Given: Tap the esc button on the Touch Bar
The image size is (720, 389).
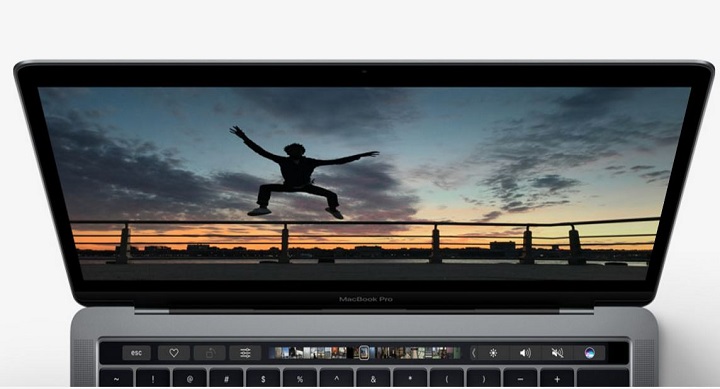Looking at the screenshot, I should [136, 353].
